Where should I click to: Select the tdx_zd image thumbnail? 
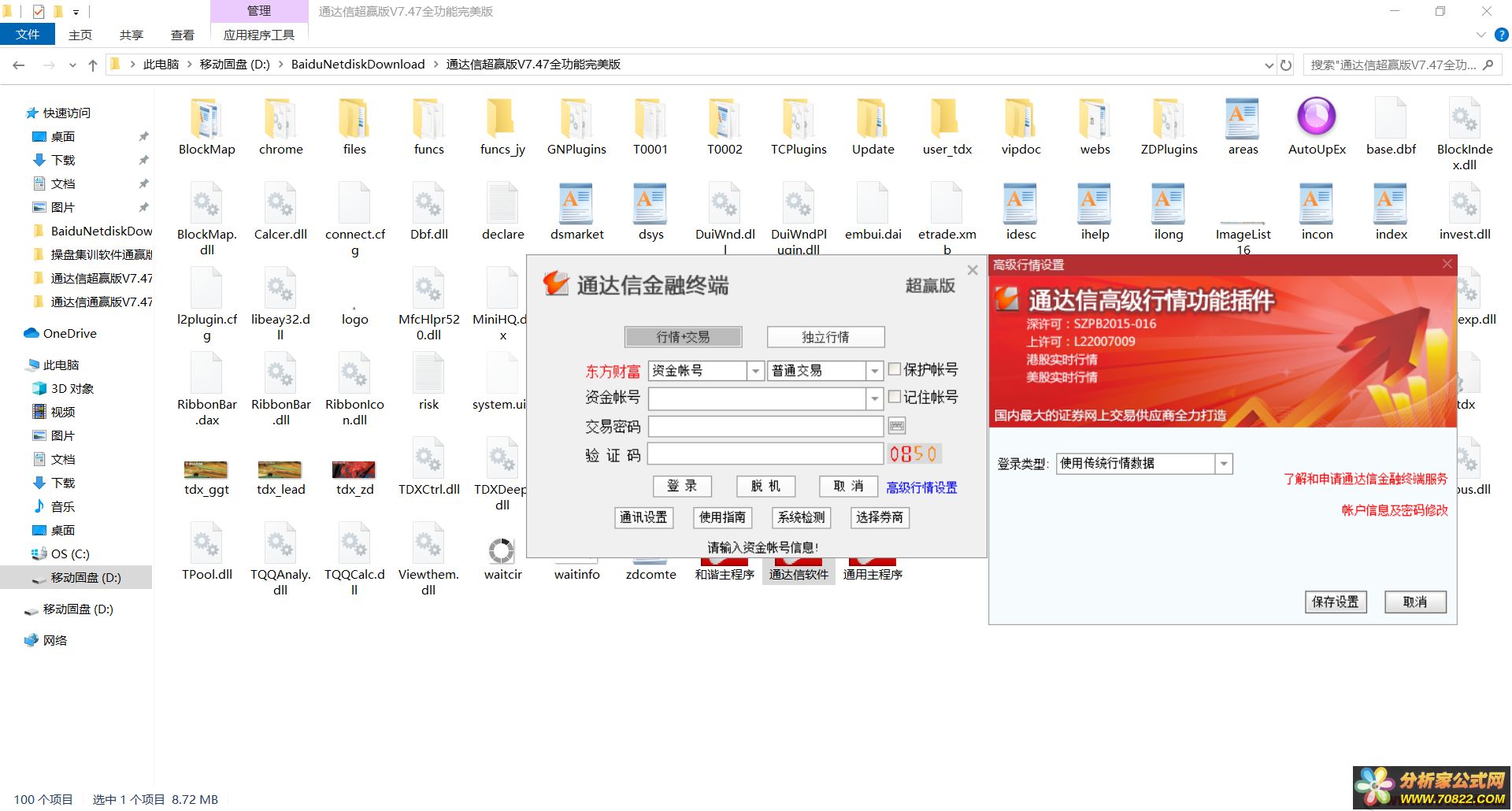coord(354,470)
